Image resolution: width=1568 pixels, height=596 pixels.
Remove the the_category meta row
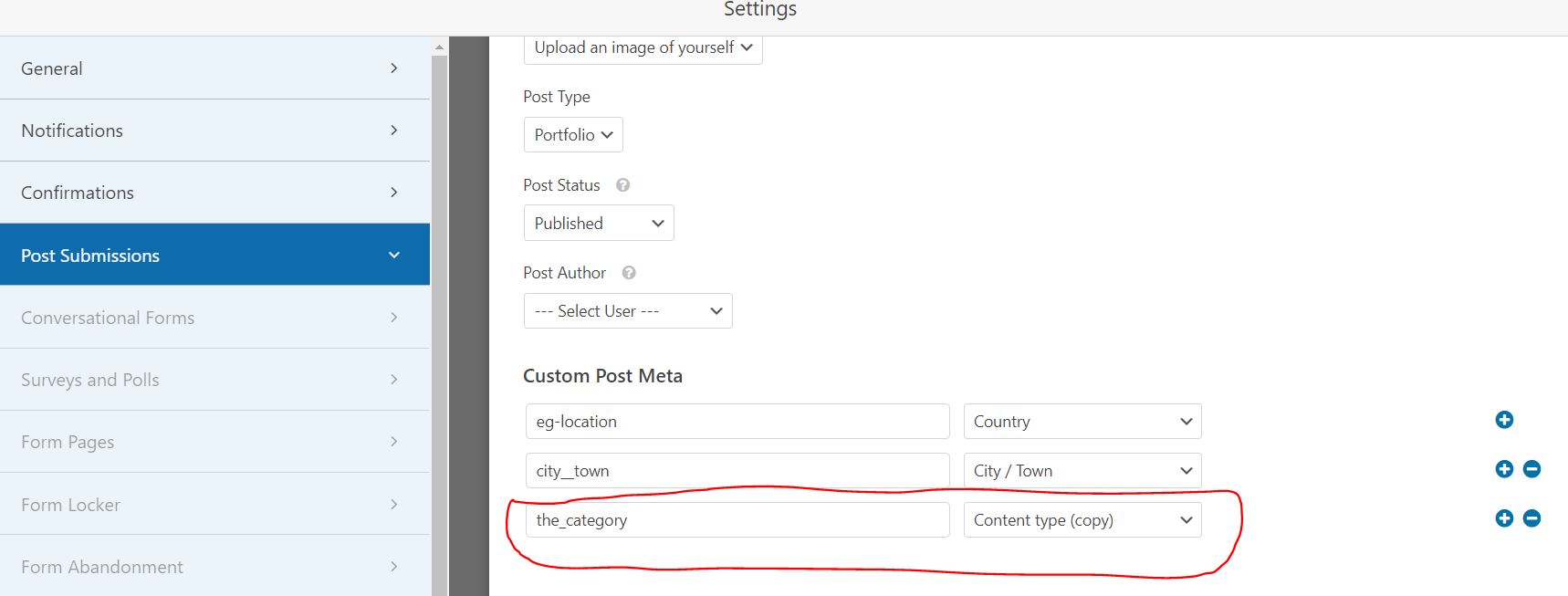[x=1531, y=518]
